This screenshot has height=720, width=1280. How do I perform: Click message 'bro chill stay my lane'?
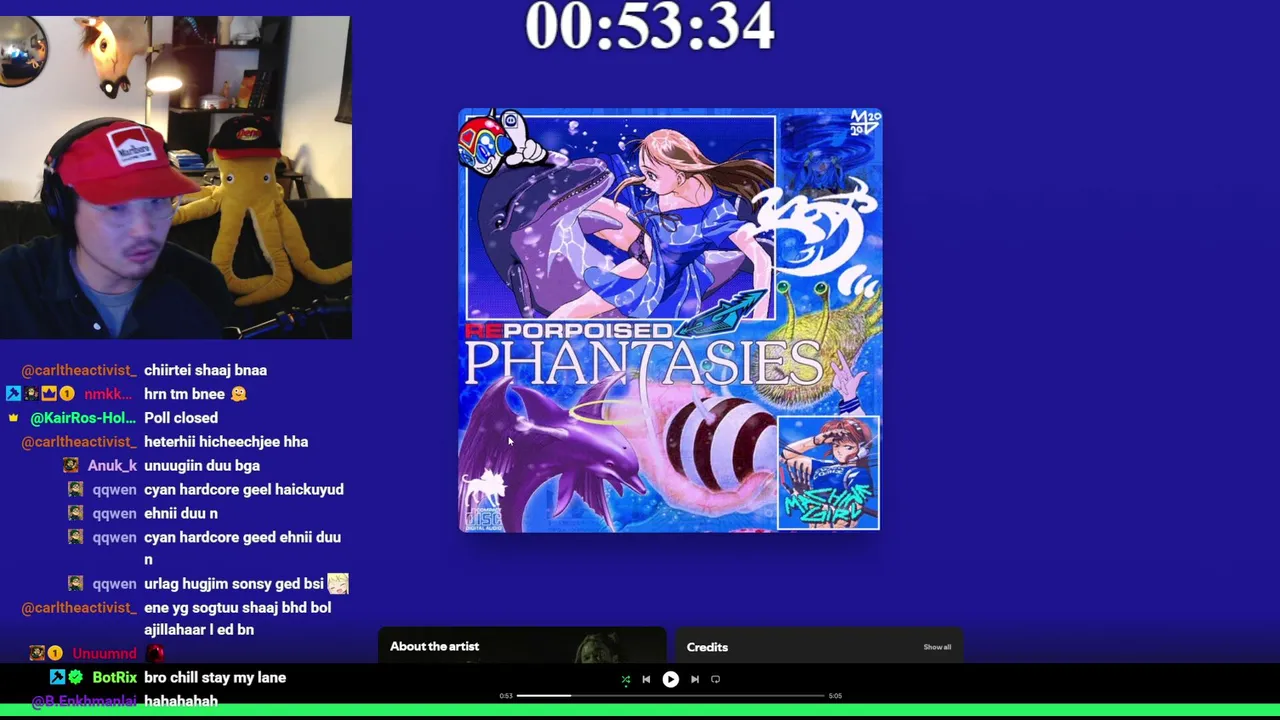215,678
